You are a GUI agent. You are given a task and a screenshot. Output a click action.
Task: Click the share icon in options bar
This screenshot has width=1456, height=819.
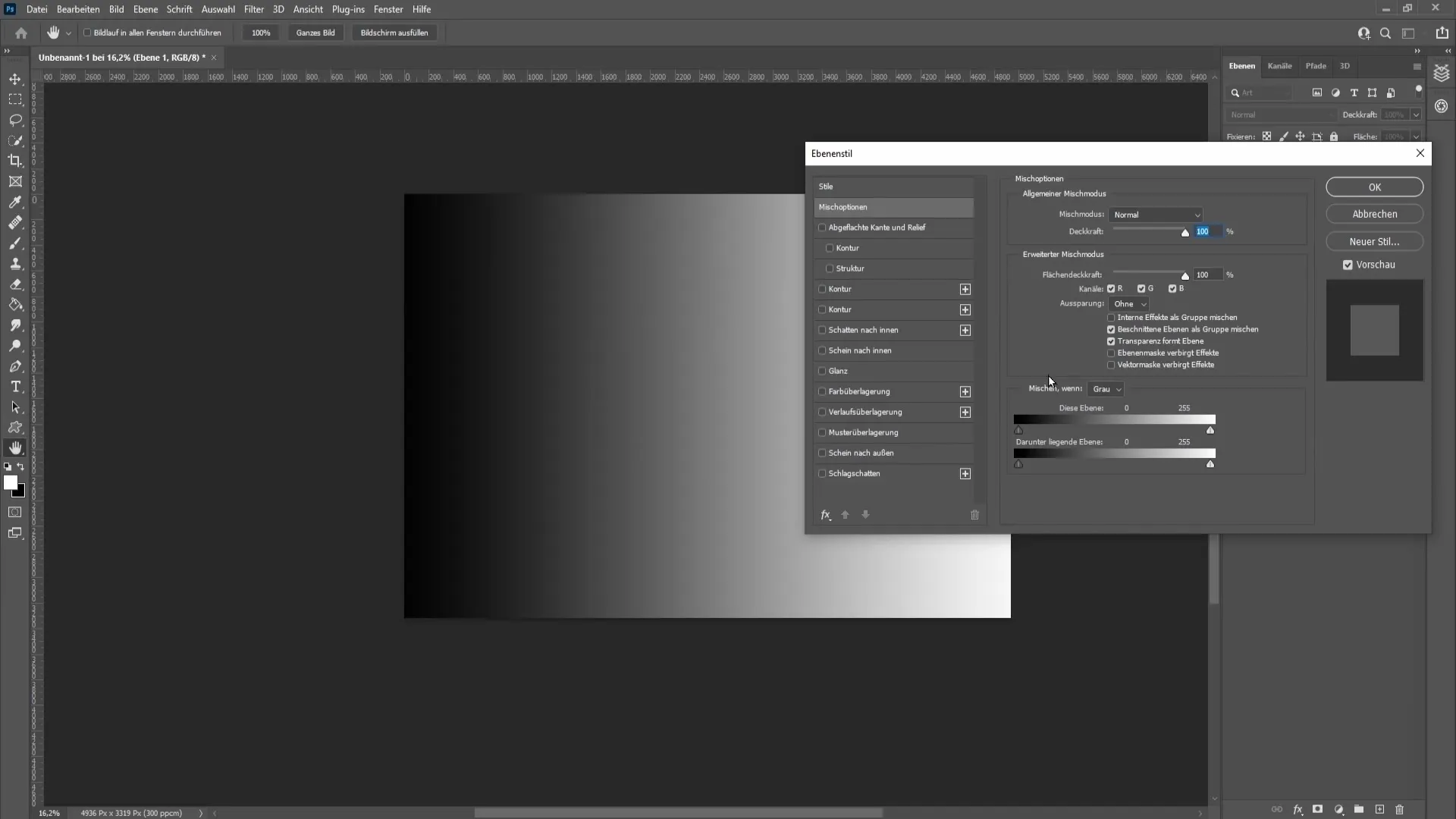1442,33
